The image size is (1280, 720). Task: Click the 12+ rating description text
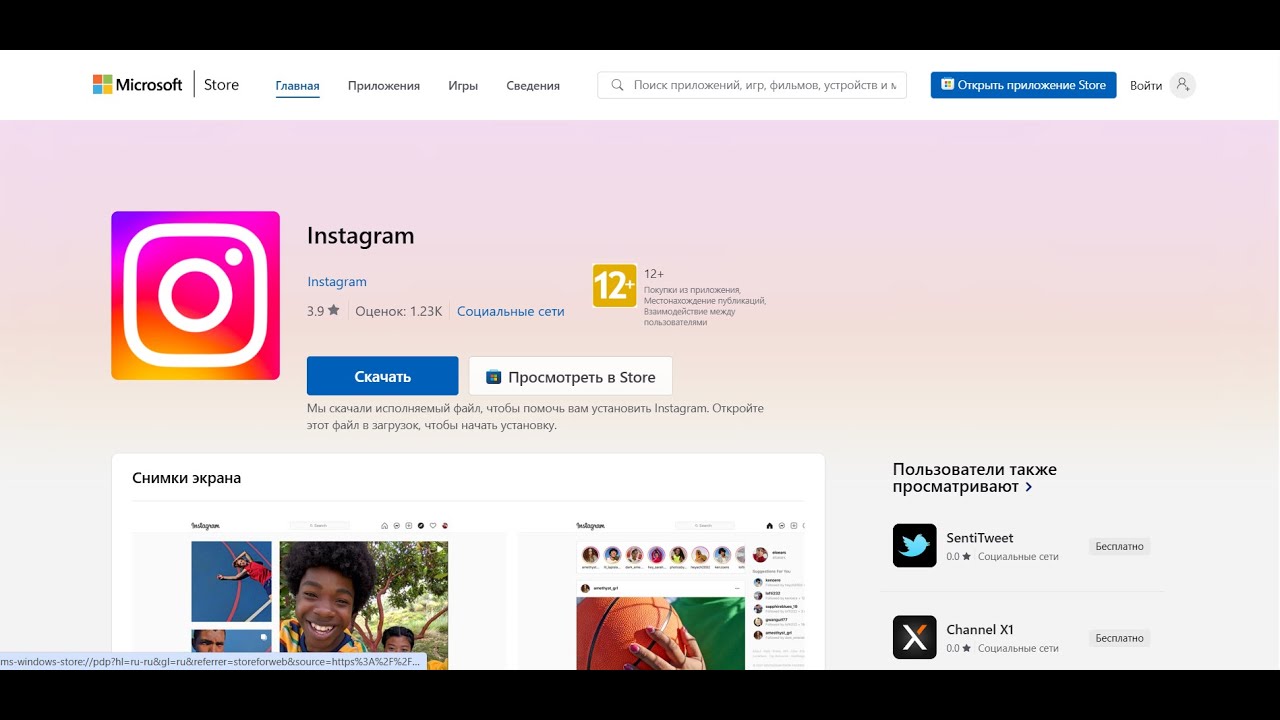click(705, 306)
